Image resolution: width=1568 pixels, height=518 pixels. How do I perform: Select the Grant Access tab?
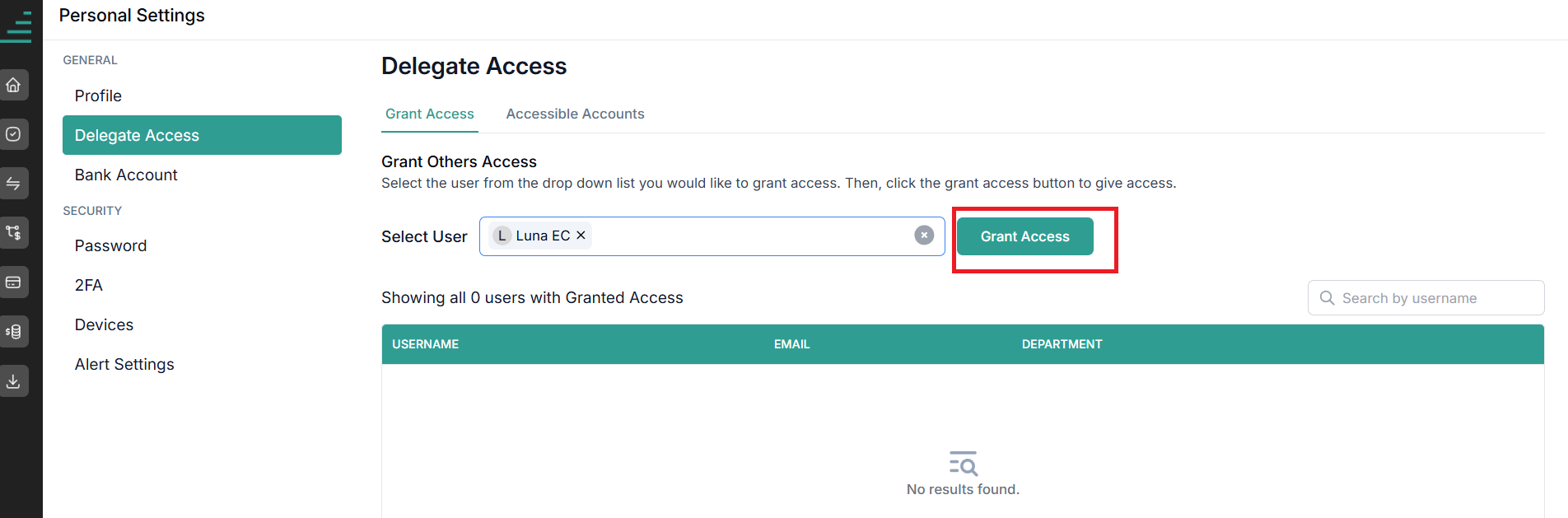[x=429, y=114]
